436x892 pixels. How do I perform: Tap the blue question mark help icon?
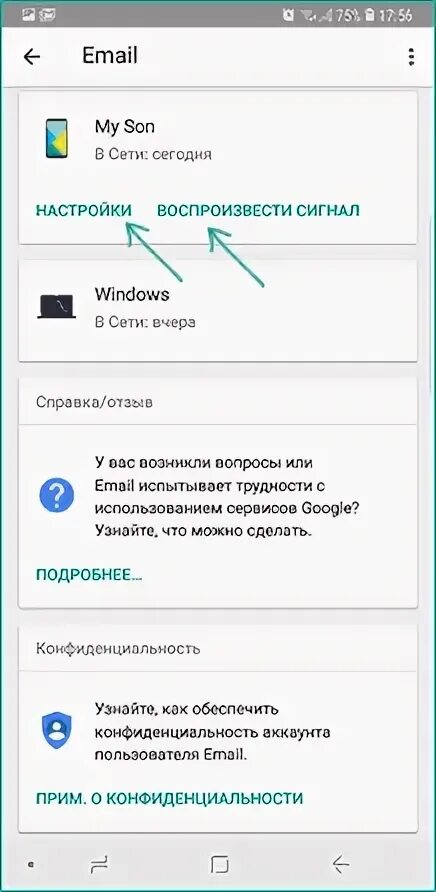point(56,494)
